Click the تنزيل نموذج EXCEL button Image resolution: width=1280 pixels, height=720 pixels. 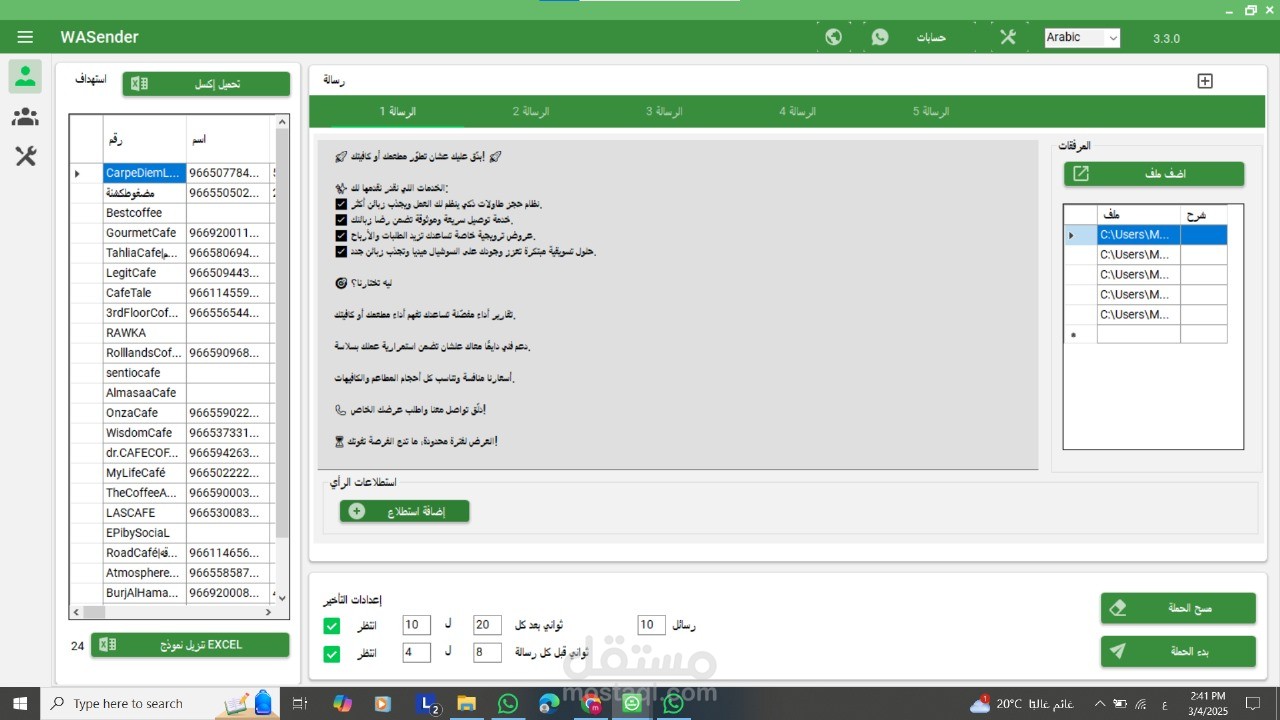coord(190,645)
